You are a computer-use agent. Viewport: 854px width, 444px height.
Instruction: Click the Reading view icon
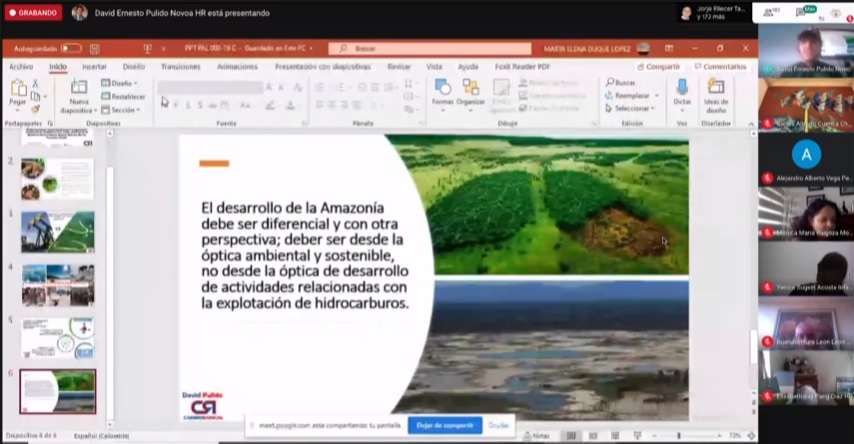(615, 436)
